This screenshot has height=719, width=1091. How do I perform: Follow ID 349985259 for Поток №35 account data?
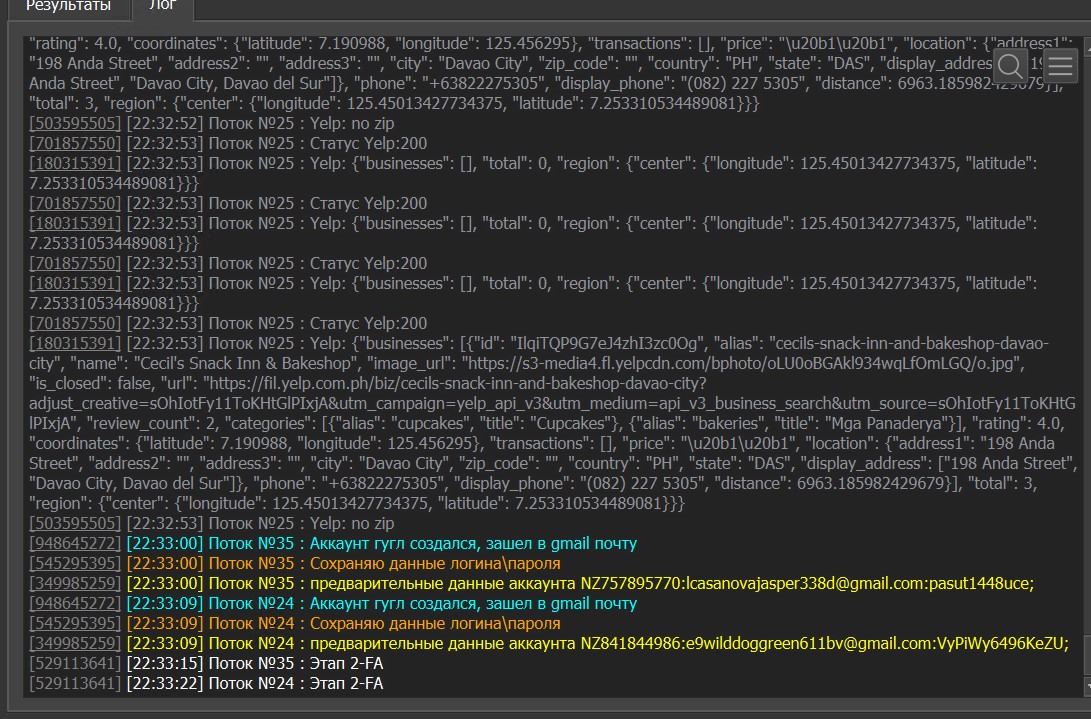(x=76, y=584)
